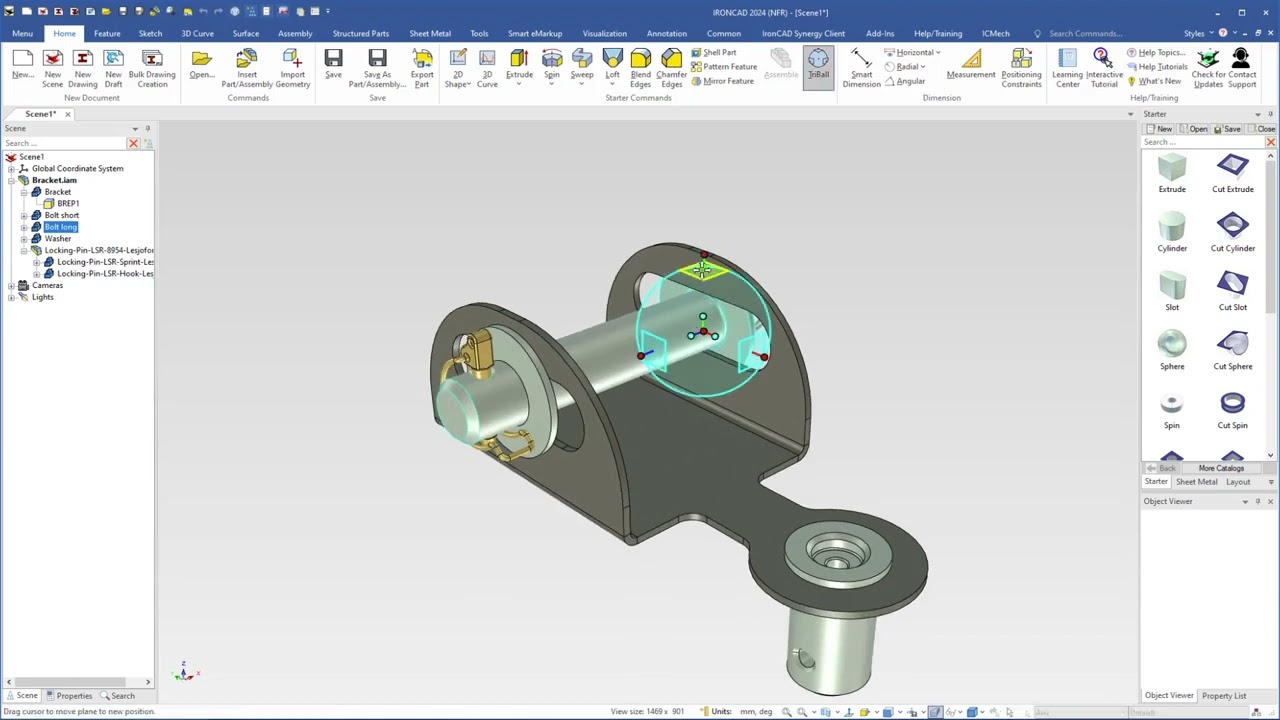Click What's New link
1280x720 pixels.
(1154, 81)
